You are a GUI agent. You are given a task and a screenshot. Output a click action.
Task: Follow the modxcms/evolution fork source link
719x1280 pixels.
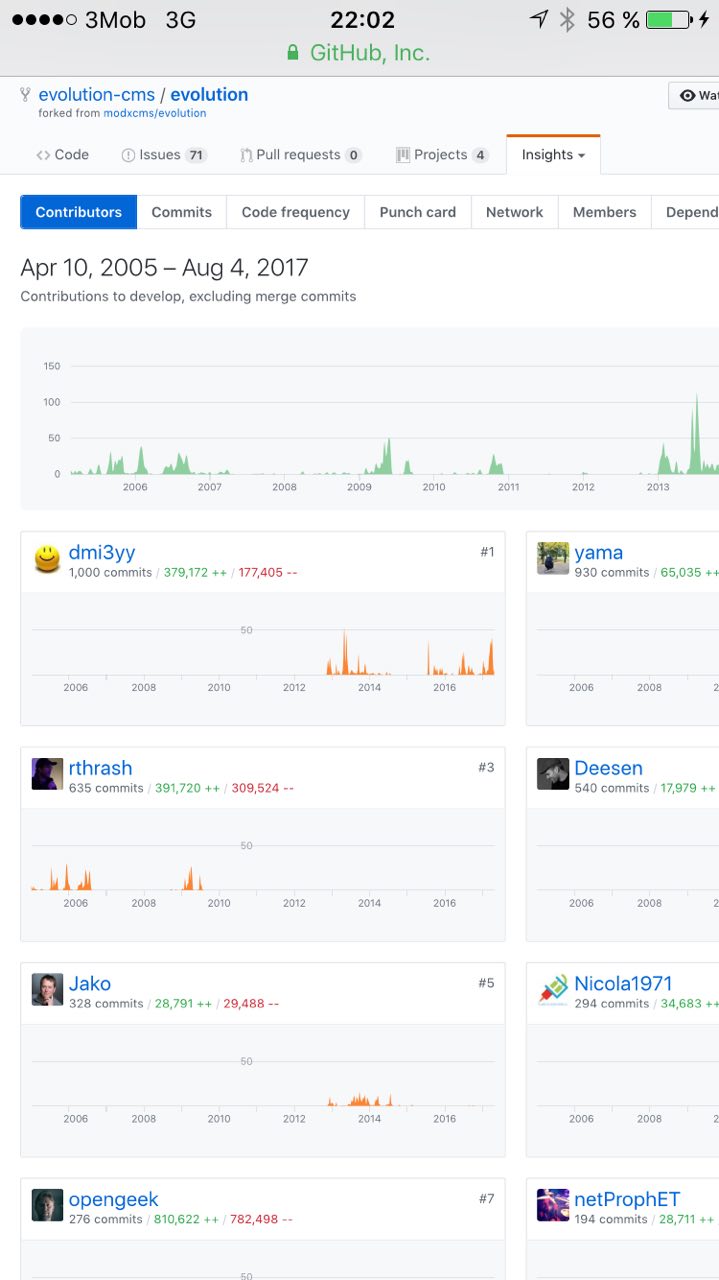(155, 113)
